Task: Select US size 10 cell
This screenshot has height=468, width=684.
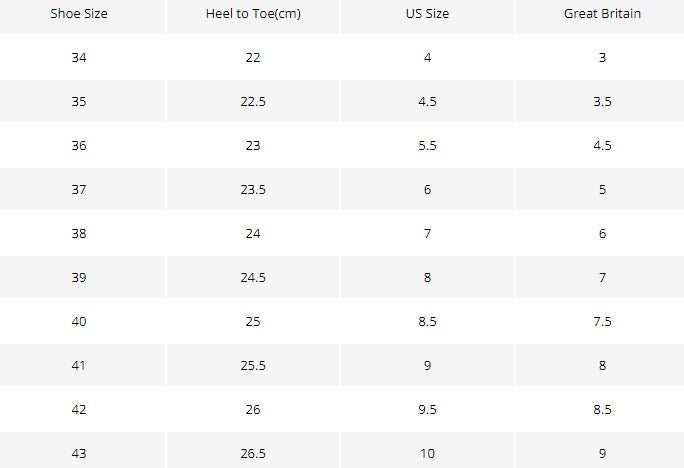Action: (x=428, y=451)
